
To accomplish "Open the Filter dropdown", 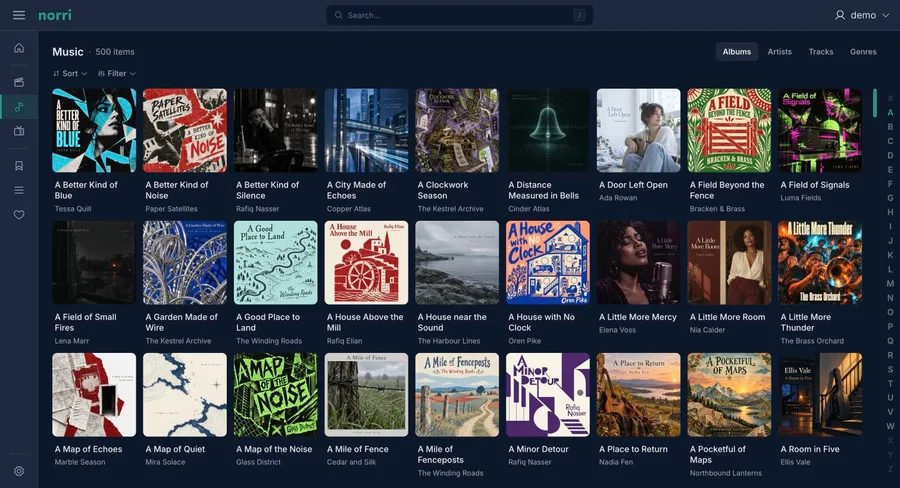I will [117, 73].
